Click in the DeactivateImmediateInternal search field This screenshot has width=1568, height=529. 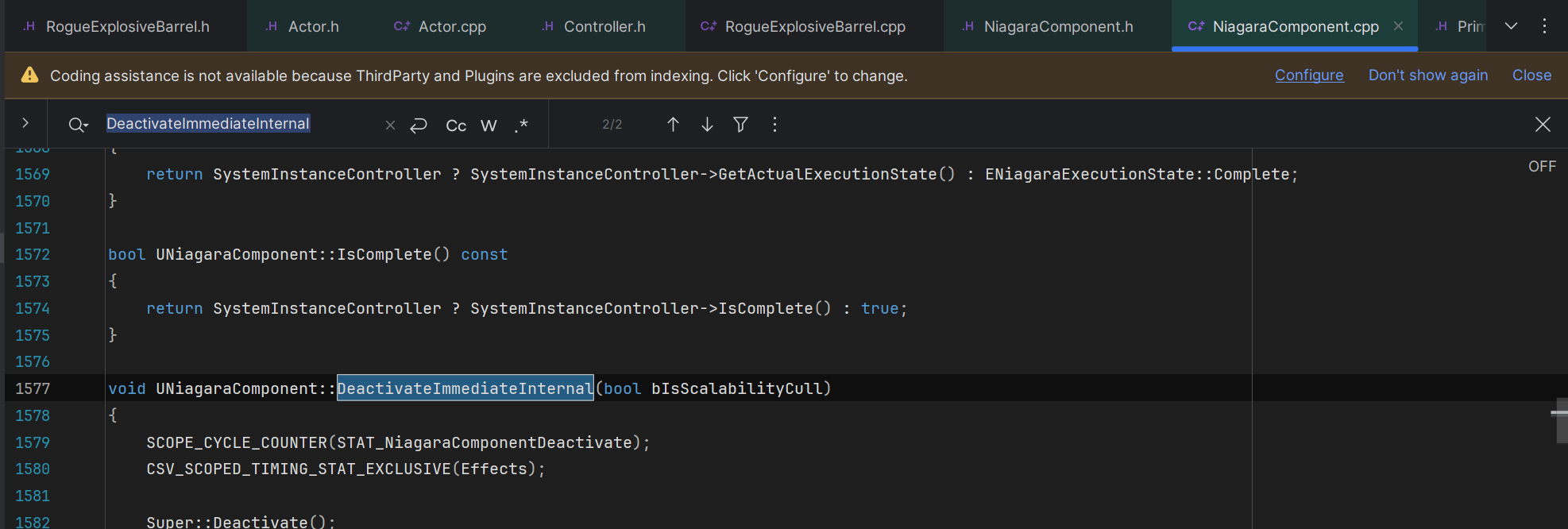point(238,124)
